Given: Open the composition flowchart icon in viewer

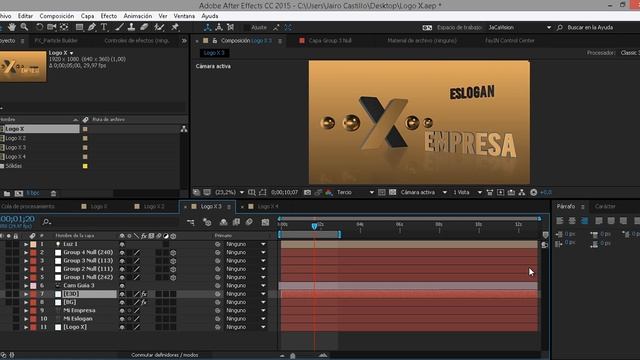Looking at the screenshot, I should [x=522, y=192].
